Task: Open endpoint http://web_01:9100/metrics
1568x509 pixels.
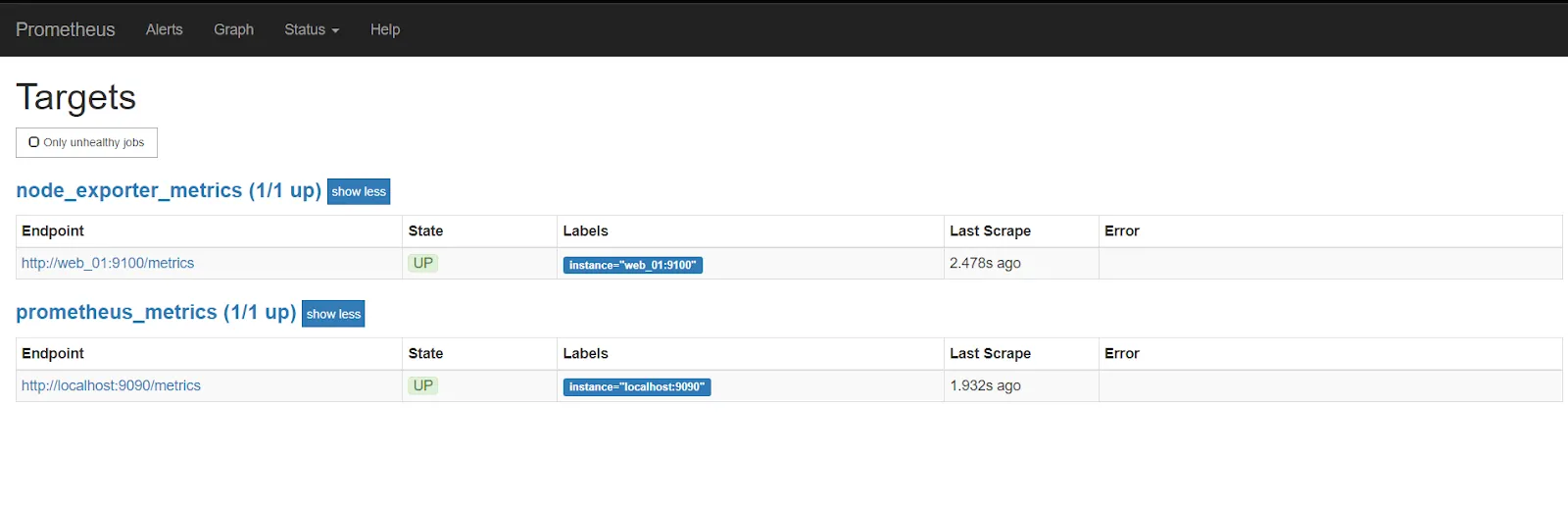Action: click(108, 263)
